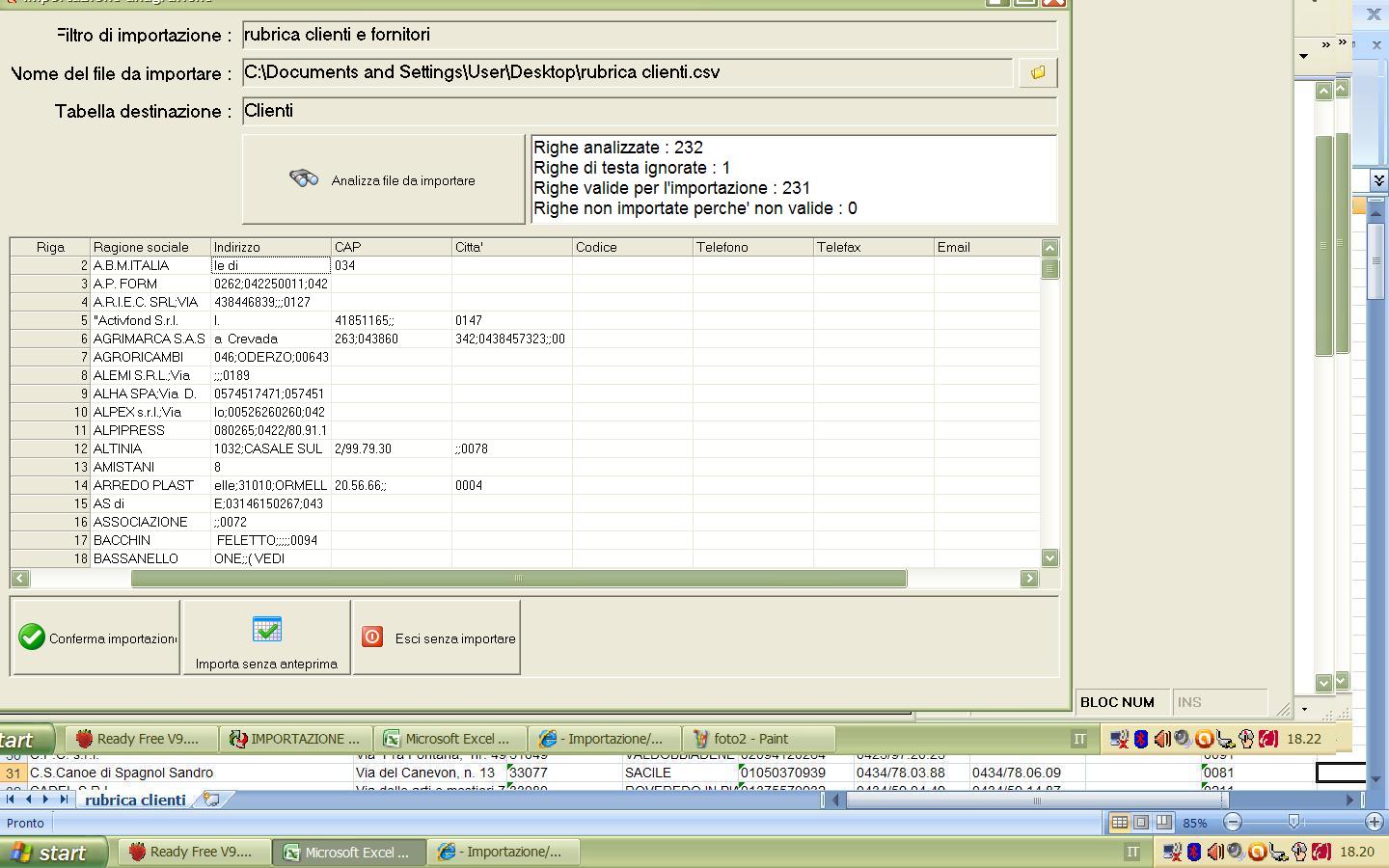Image resolution: width=1389 pixels, height=868 pixels.
Task: Switch Excel to Page Break Preview
Action: tap(1163, 823)
